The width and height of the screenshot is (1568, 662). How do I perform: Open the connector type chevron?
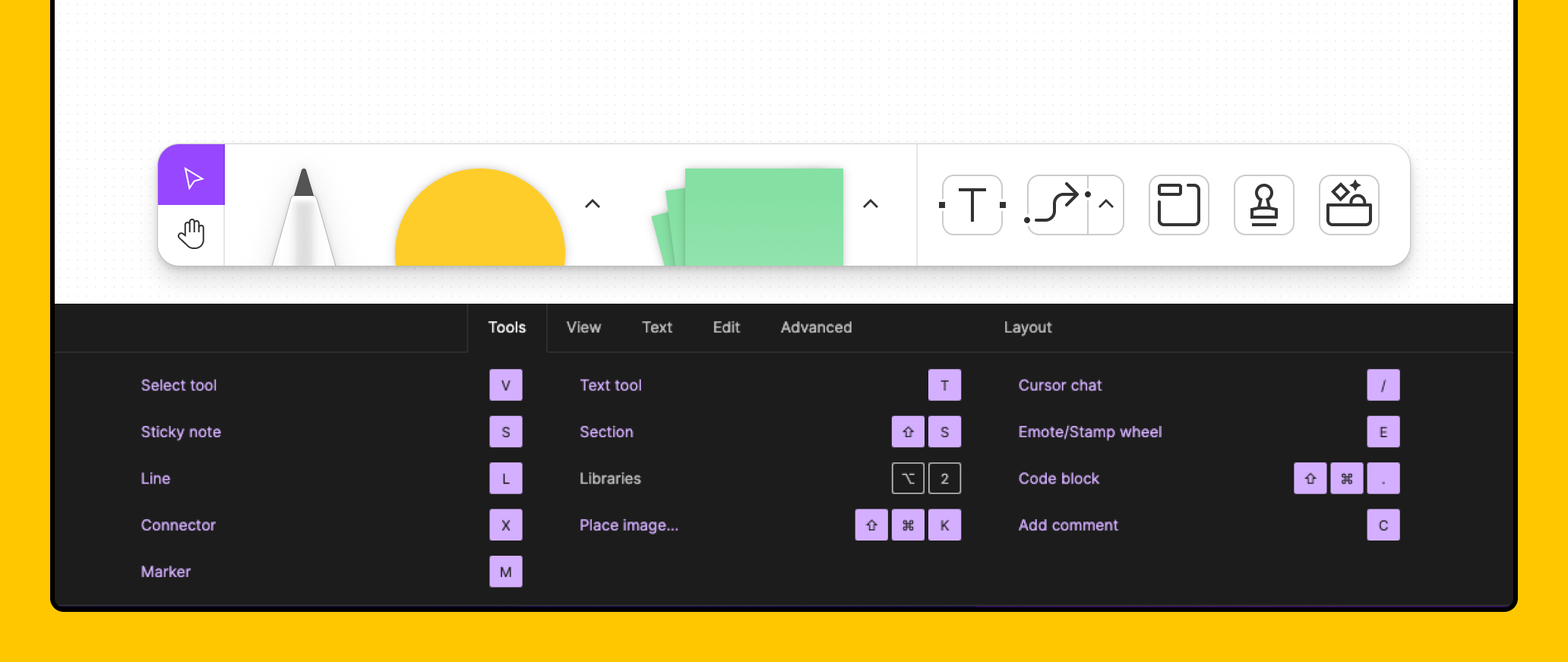pos(1106,204)
